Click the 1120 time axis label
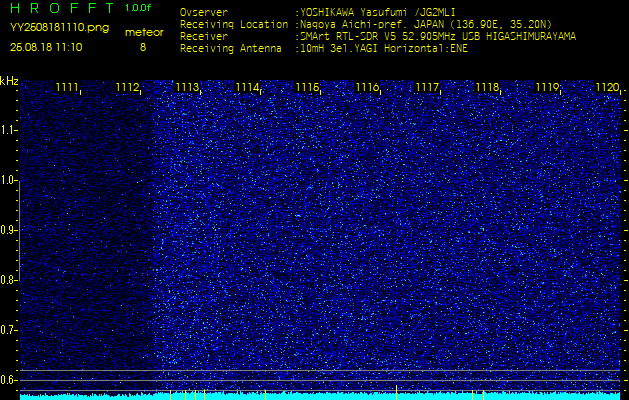The image size is (629, 400). (607, 87)
